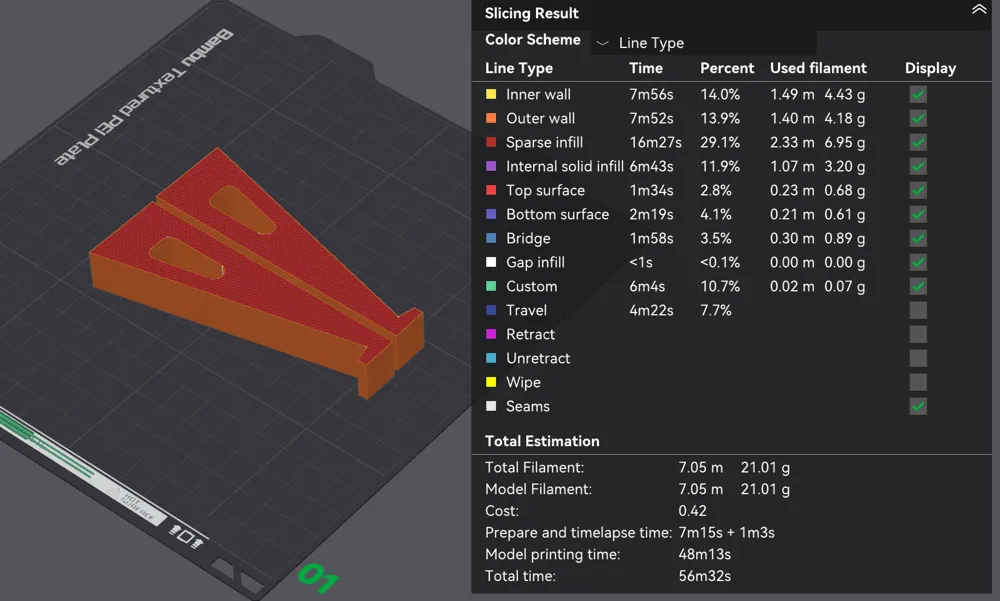1000x601 pixels.
Task: Uncheck the Inner wall display checkbox
Action: click(918, 94)
